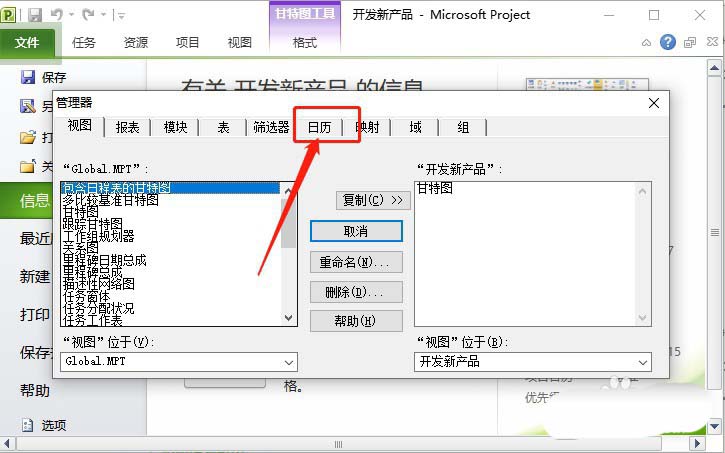Click the 选项 item in backstage menu
The height and width of the screenshot is (453, 725).
pyautogui.click(x=43, y=425)
